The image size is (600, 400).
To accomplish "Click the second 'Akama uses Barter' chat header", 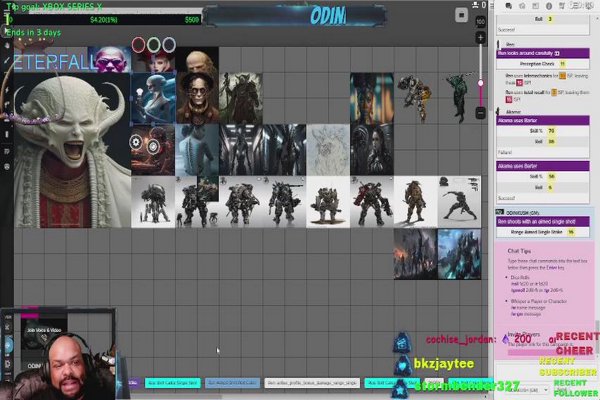I will click(x=543, y=166).
